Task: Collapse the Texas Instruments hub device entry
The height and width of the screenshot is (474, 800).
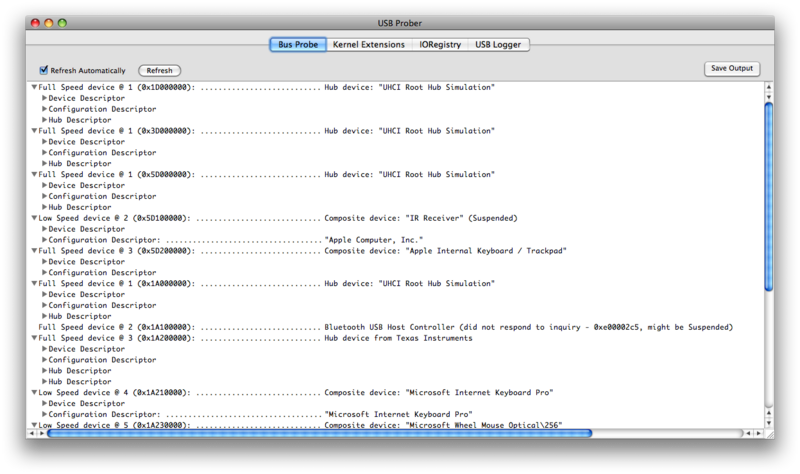Action: pos(35,339)
